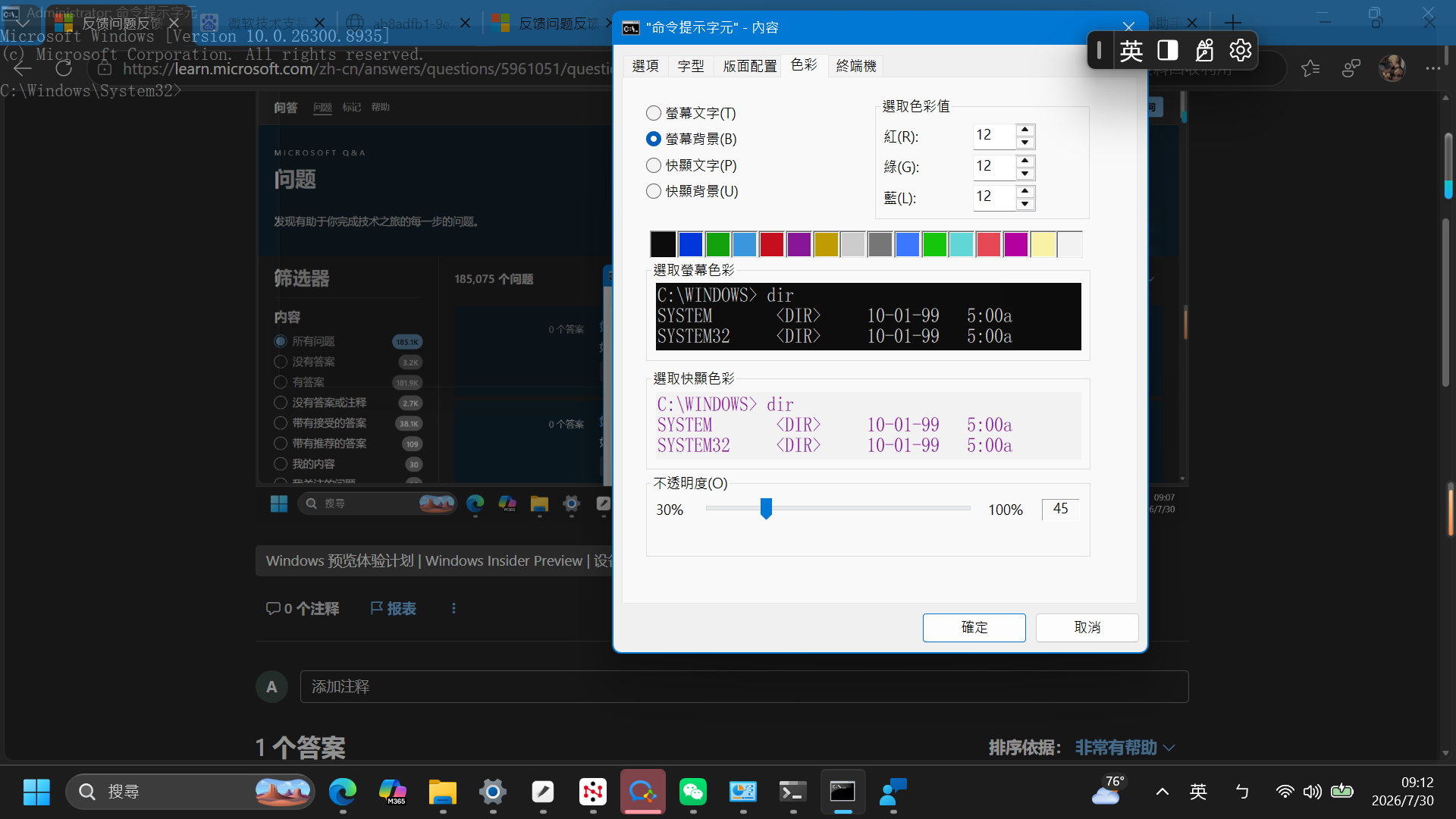Click the 不透明度 slider thumb
This screenshot has width=1456, height=819.
tap(766, 508)
